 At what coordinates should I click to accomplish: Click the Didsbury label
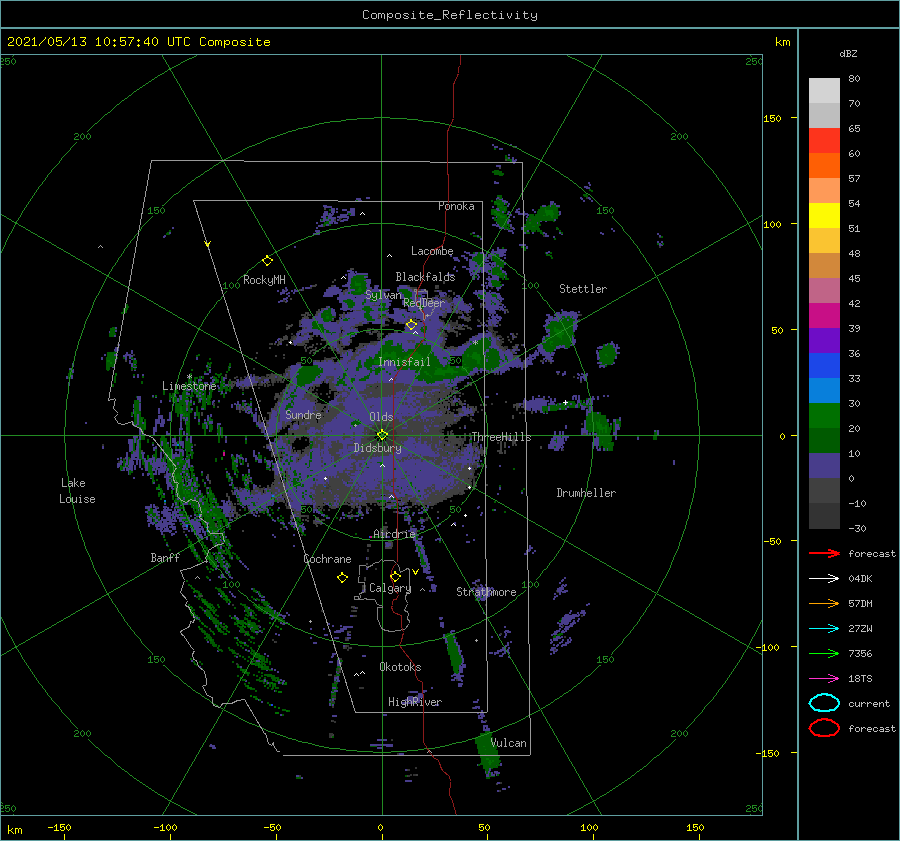click(x=378, y=448)
